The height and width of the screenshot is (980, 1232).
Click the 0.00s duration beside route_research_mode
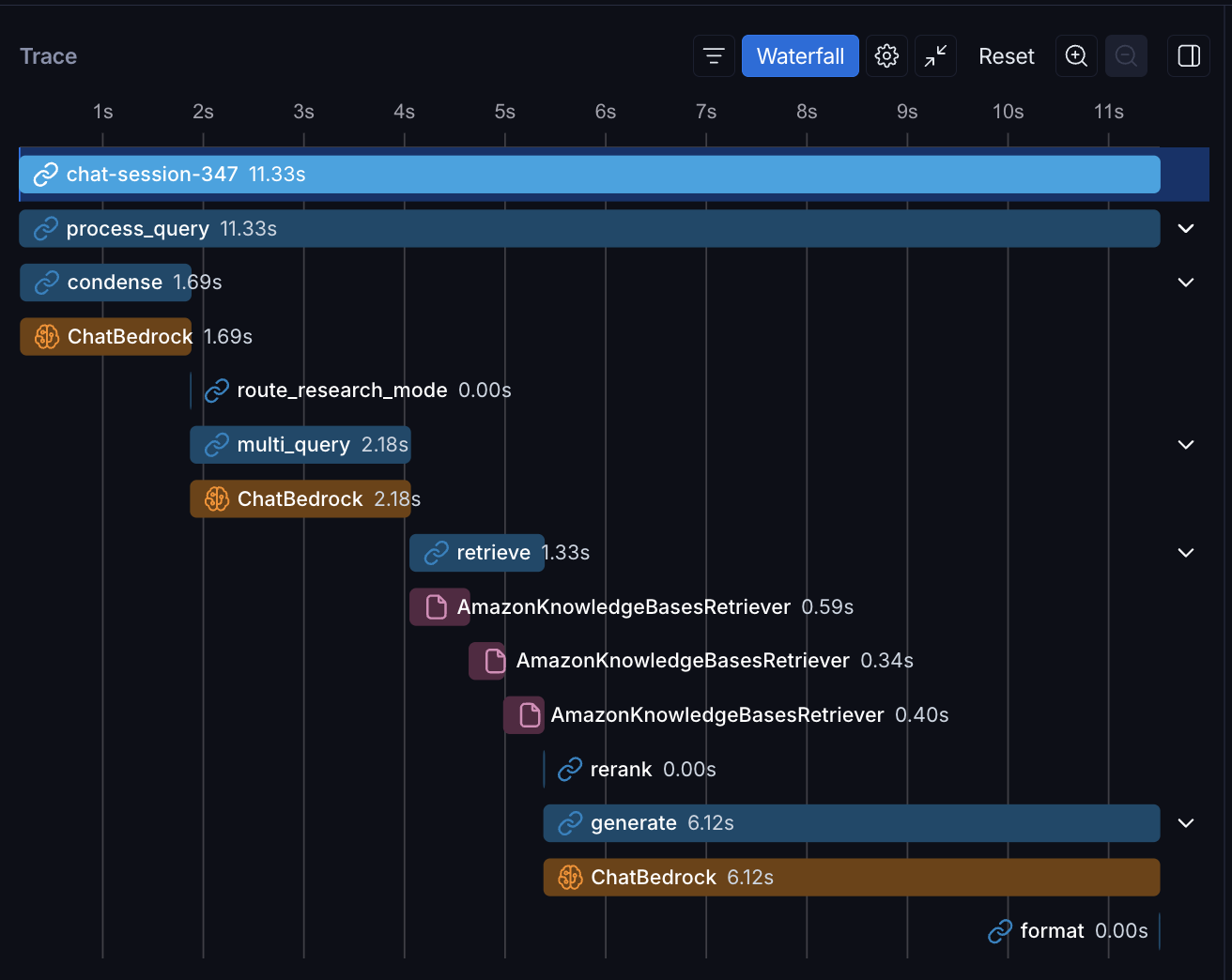pos(485,390)
